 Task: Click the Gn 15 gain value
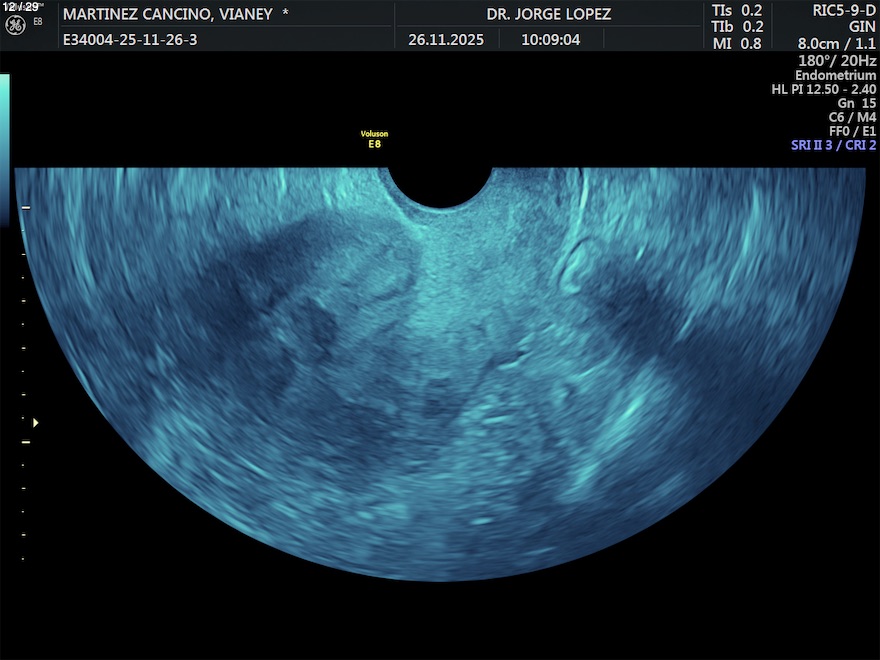click(x=856, y=103)
